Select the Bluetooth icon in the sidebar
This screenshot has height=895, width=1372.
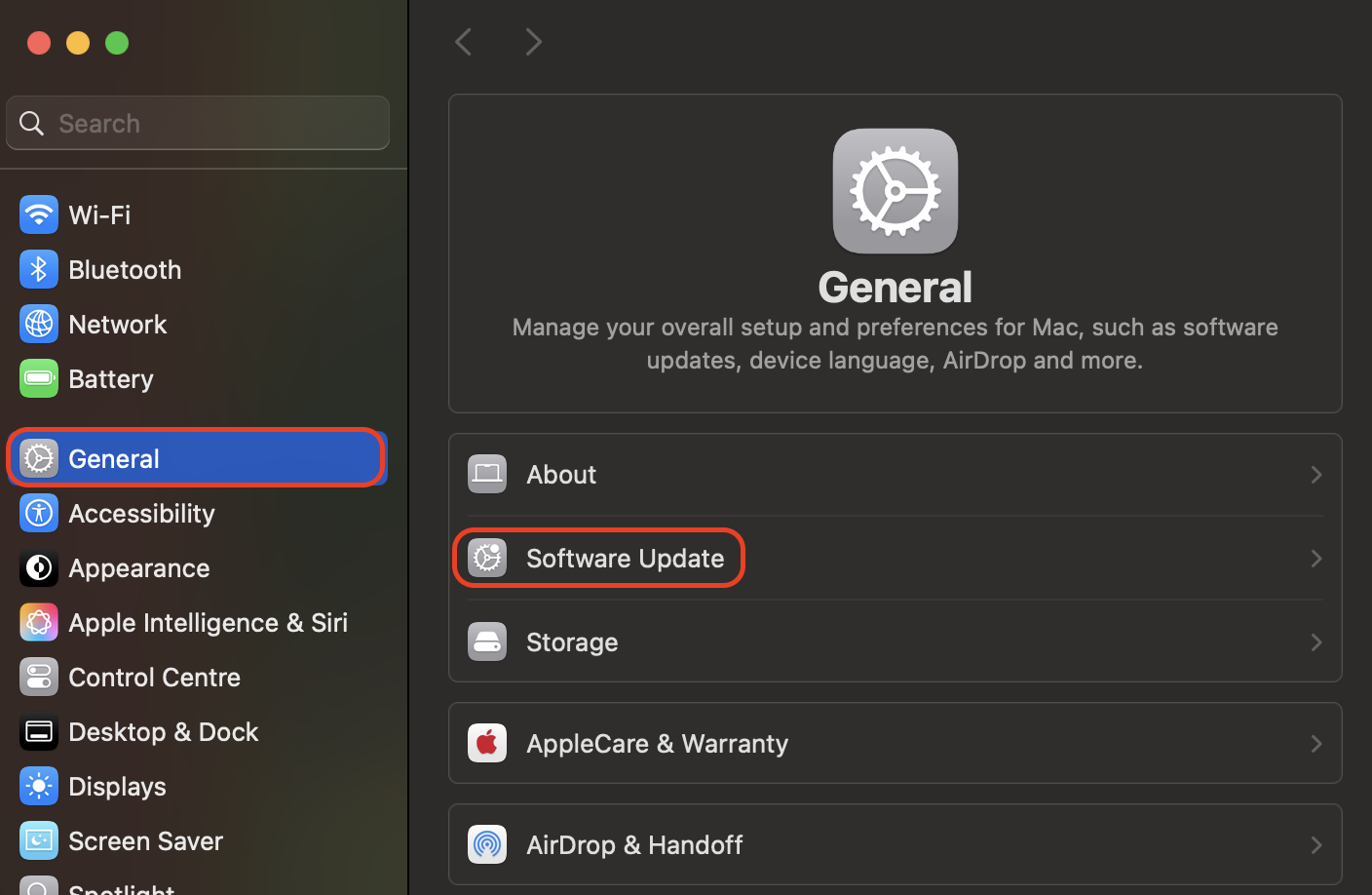[39, 269]
